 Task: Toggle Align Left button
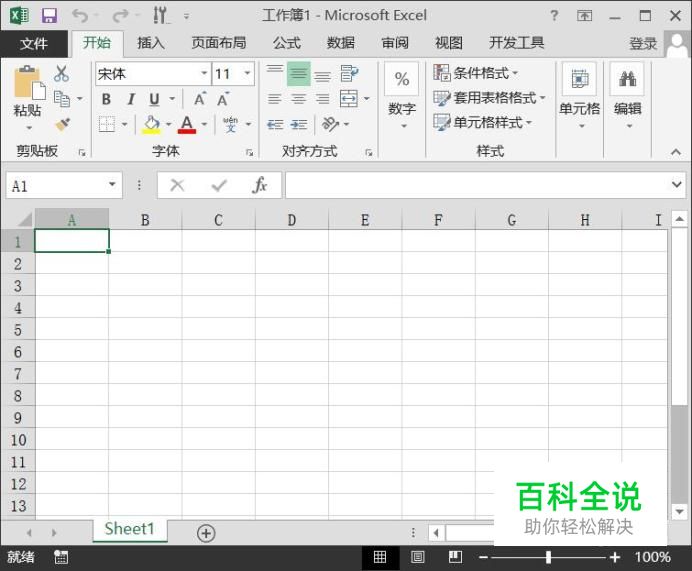(x=275, y=99)
